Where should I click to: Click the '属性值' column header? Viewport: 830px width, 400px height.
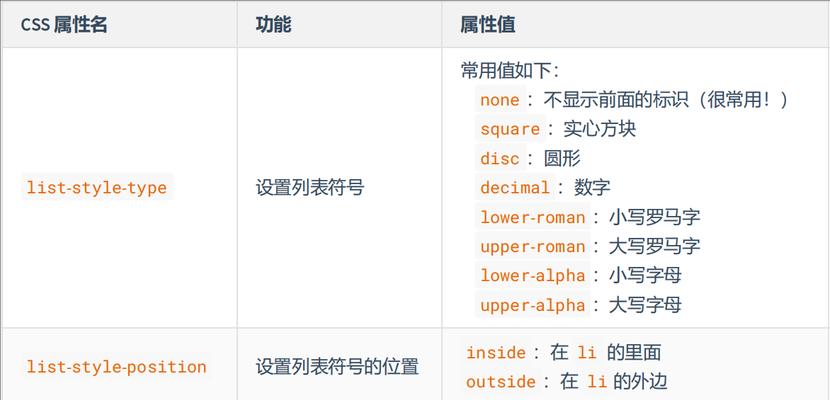[488, 25]
